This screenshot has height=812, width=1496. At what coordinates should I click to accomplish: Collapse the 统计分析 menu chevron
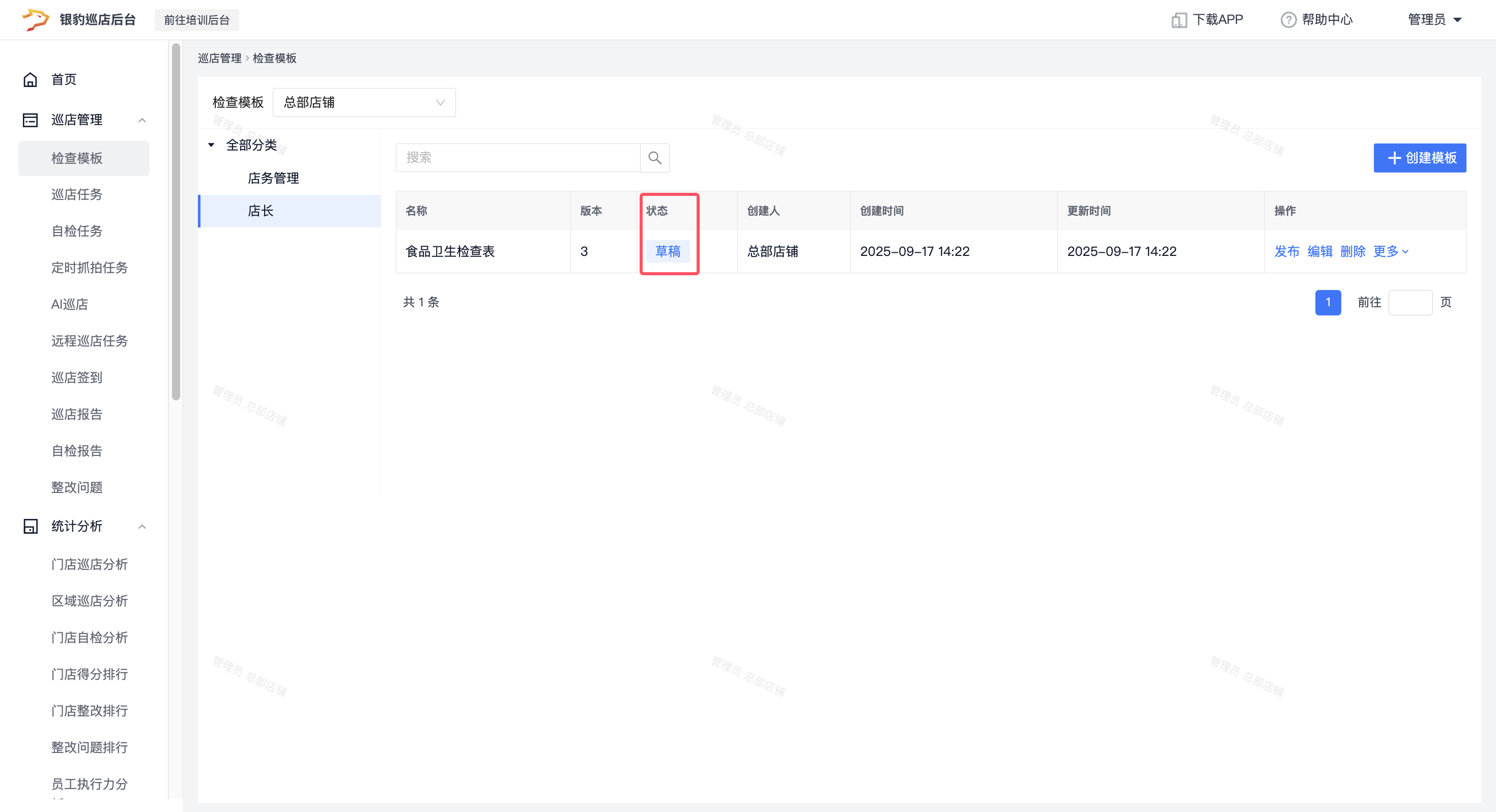(141, 526)
